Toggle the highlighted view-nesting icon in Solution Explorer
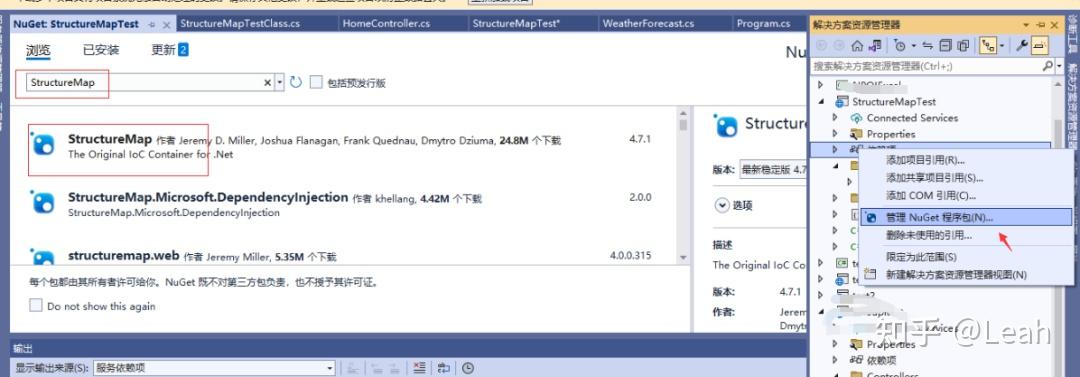 click(988, 46)
